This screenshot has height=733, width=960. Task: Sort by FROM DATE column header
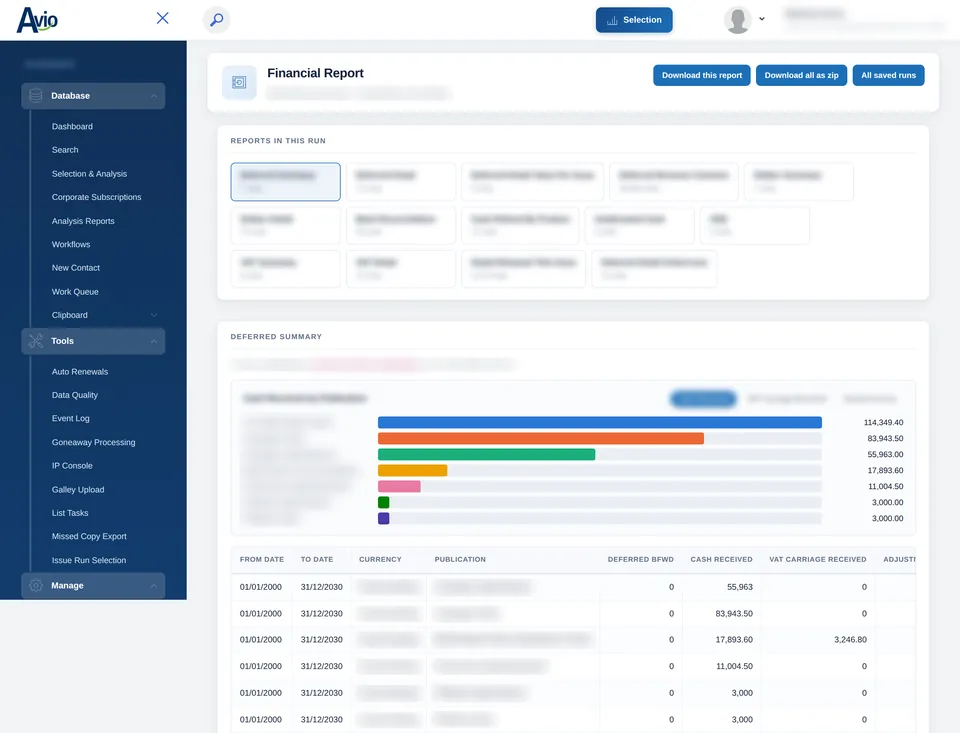(x=261, y=559)
